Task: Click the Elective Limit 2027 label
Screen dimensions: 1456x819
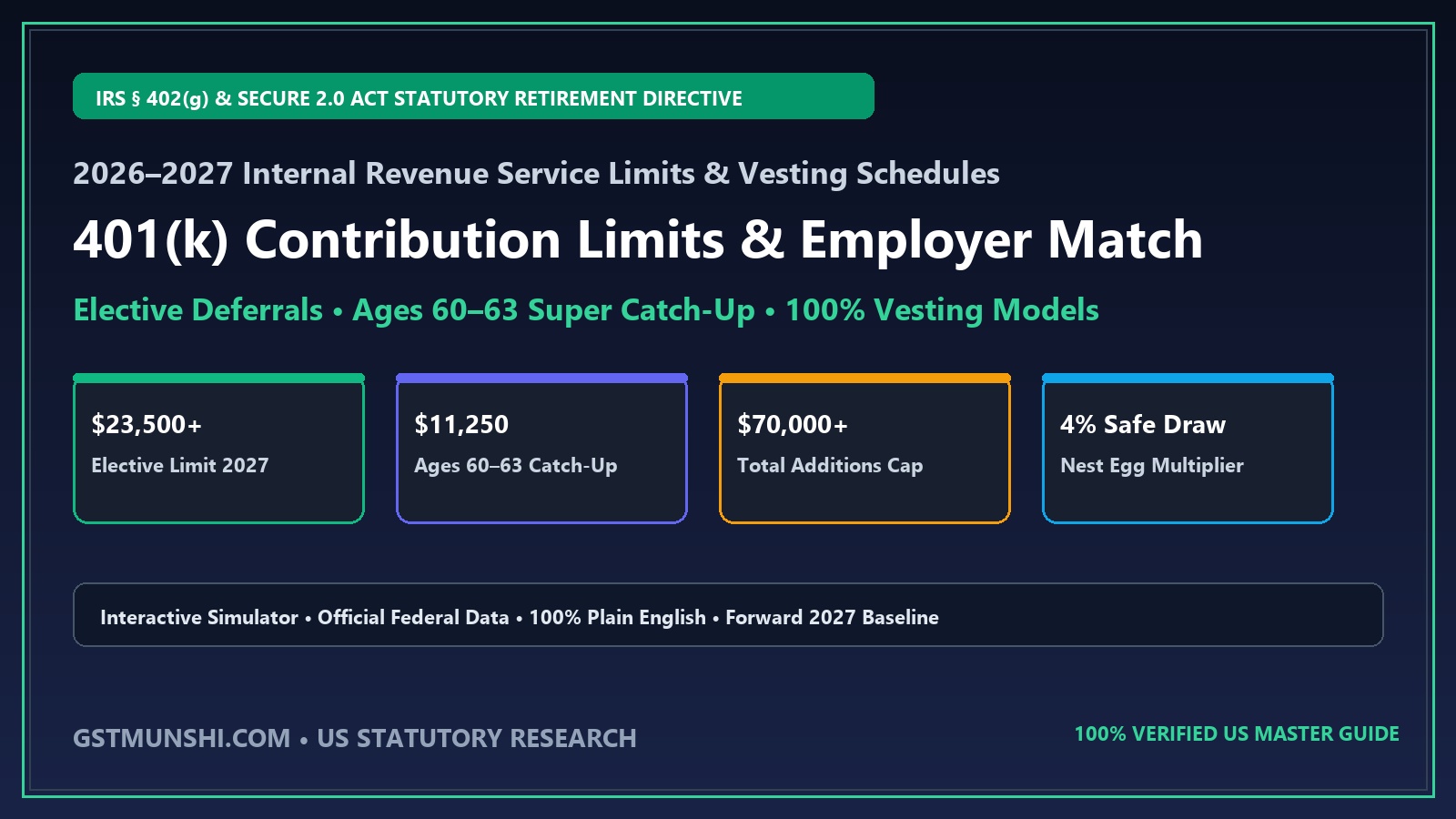Action: pyautogui.click(x=180, y=465)
